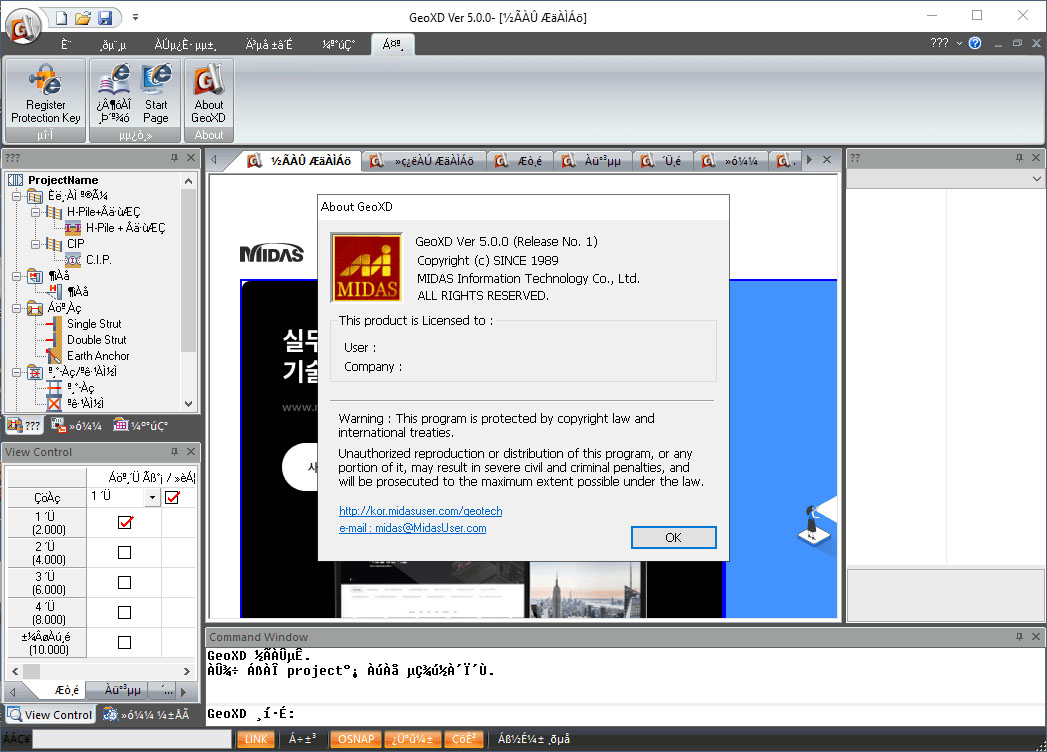Screen dimensions: 1047x752
Task: Uncheck the checkbox for row 1 (2.000)
Action: pyautogui.click(x=125, y=522)
